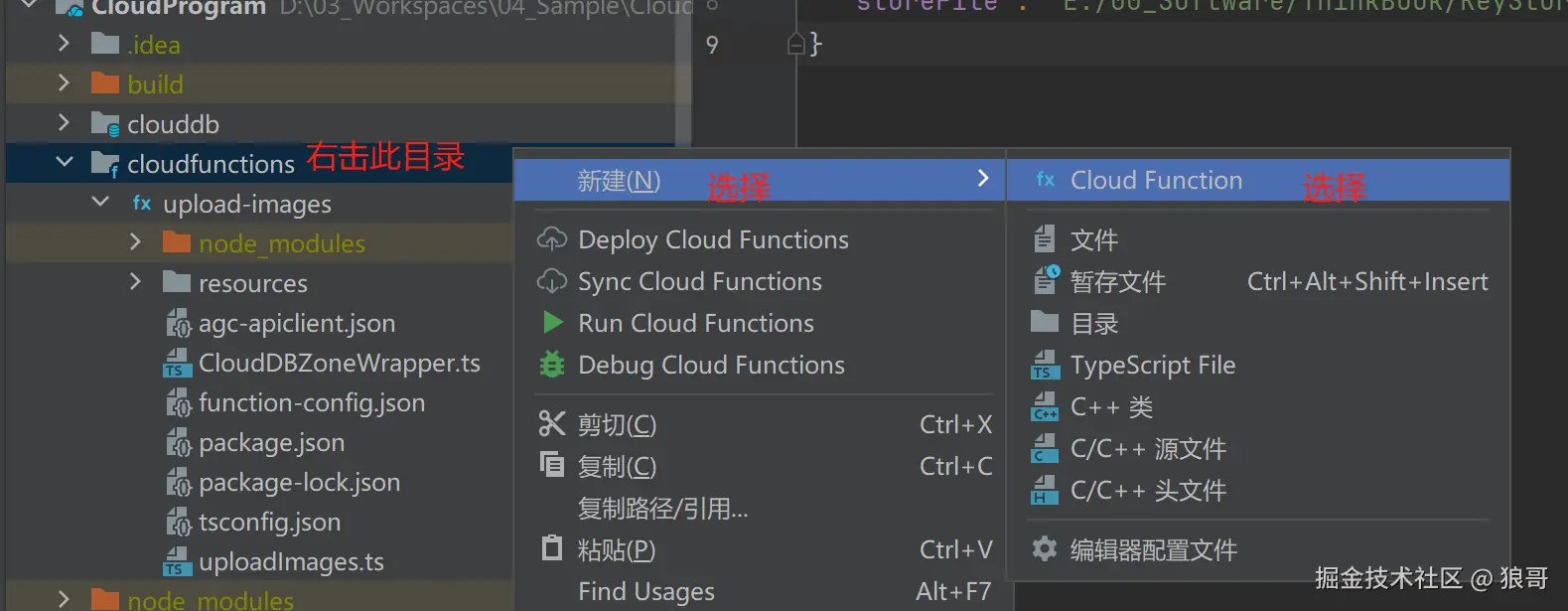Screen dimensions: 1568x611
Task: Click the code fold marker on line 9
Action: (795, 45)
